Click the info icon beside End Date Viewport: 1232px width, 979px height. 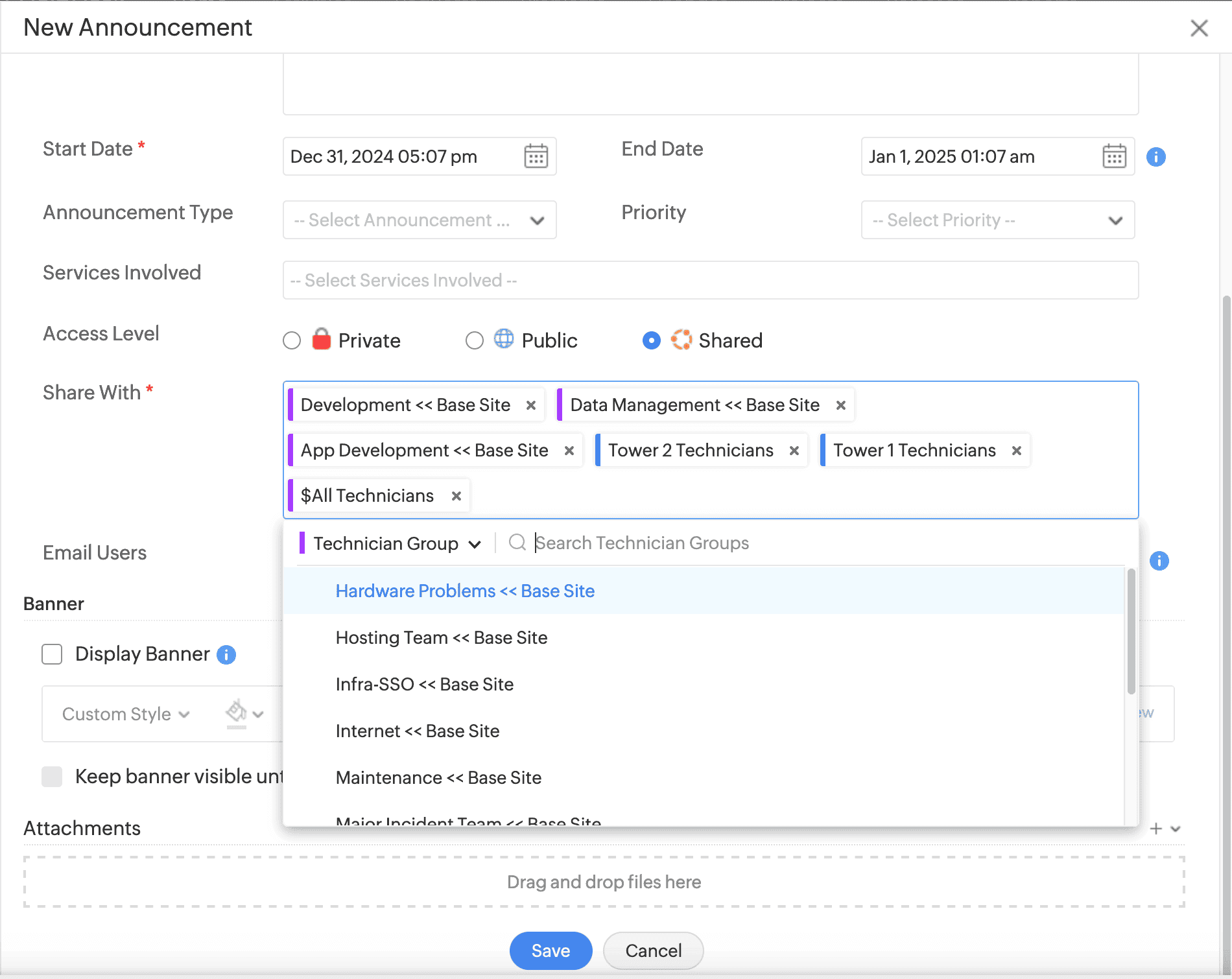(1155, 157)
